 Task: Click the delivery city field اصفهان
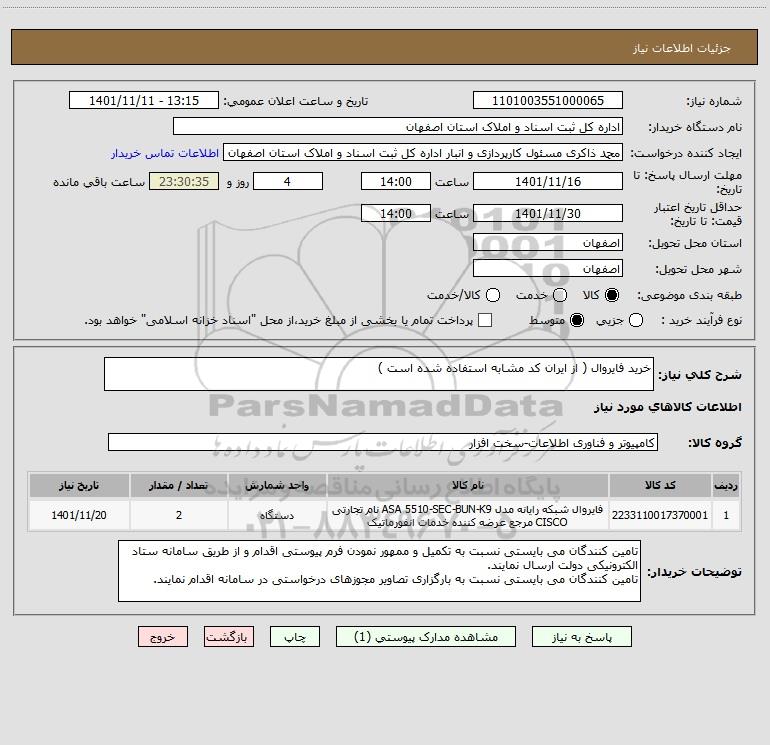548,269
